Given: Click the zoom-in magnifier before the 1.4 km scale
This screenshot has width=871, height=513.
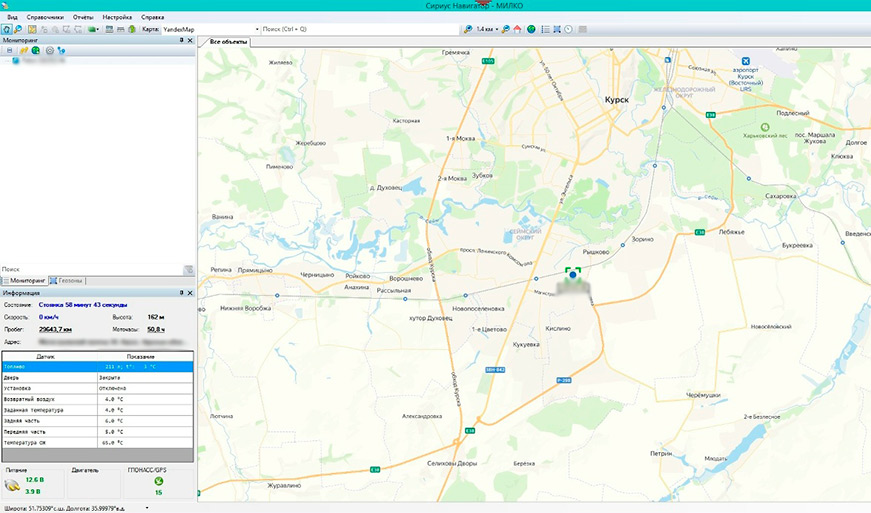Looking at the screenshot, I should [x=468, y=29].
